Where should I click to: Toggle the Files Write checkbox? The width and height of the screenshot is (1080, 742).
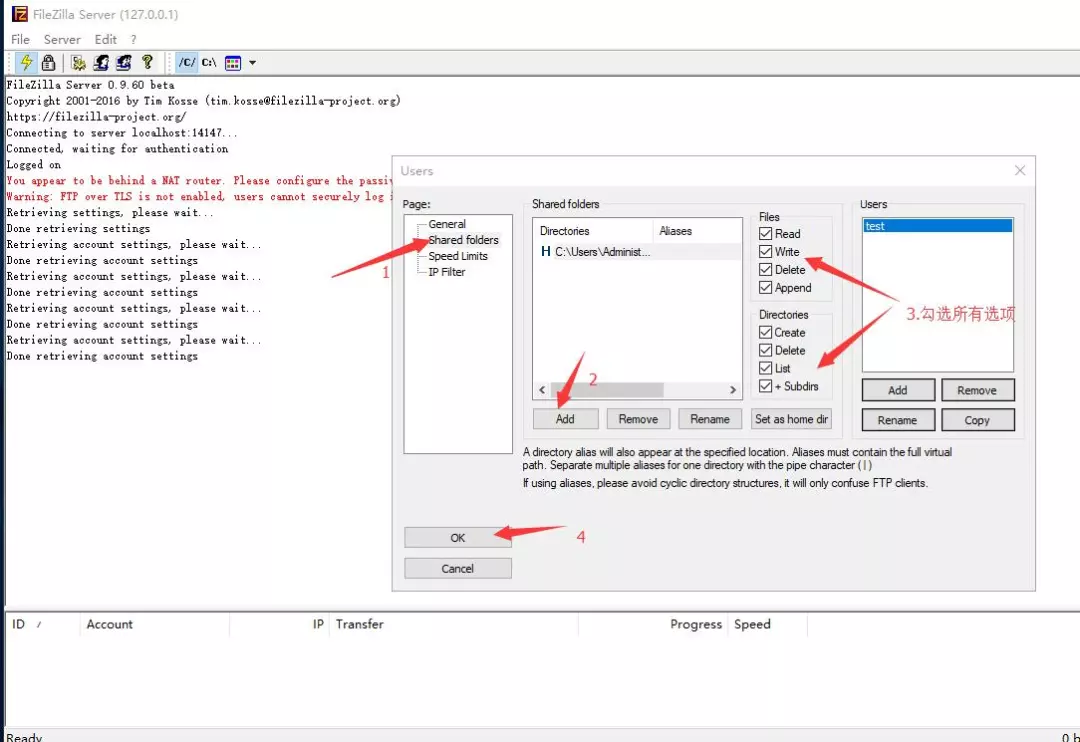click(765, 251)
